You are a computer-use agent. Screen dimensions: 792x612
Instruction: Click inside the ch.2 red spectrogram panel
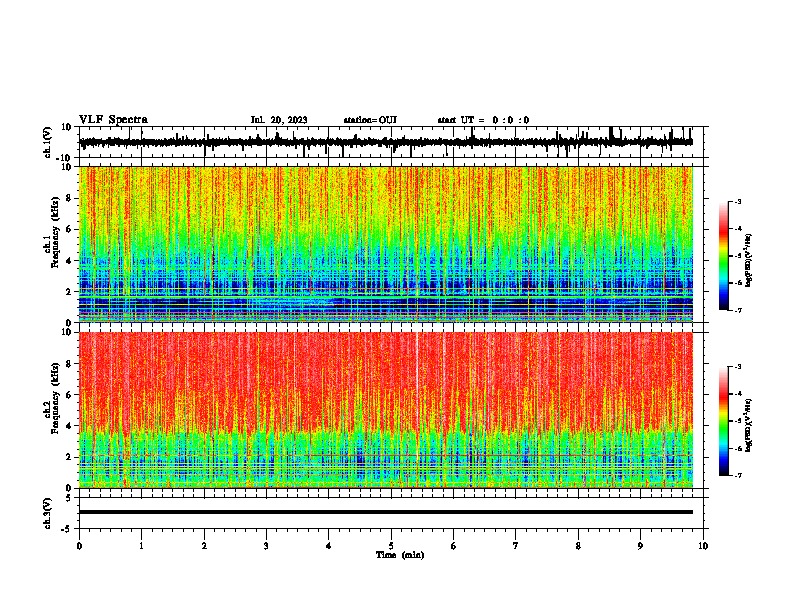pyautogui.click(x=386, y=410)
